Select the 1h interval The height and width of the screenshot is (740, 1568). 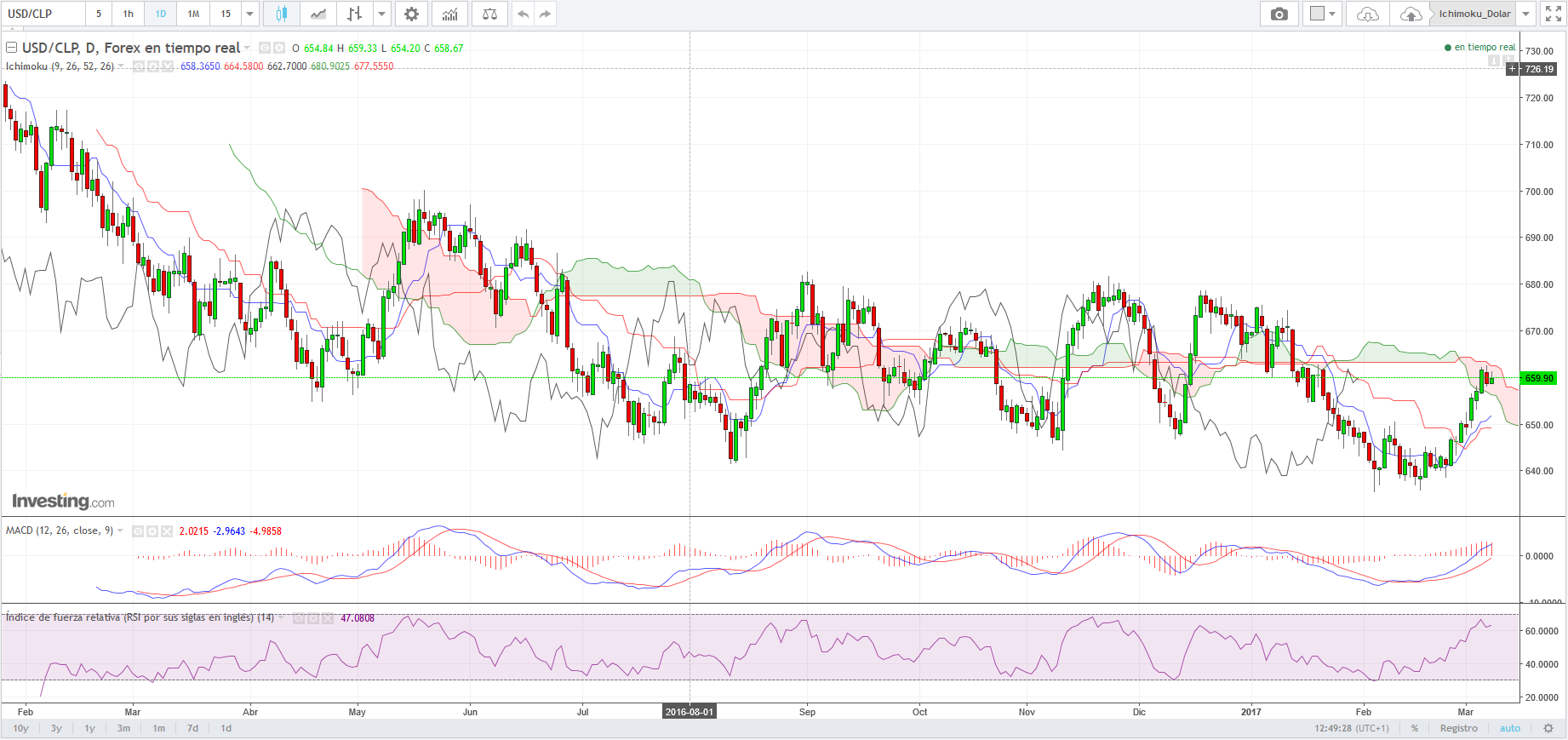tap(129, 14)
